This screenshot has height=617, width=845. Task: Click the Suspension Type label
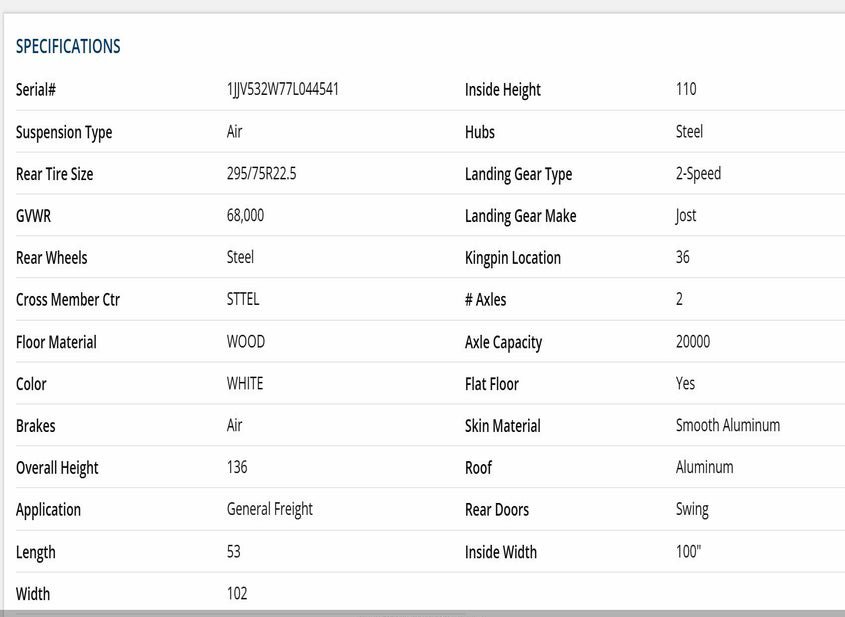click(64, 132)
